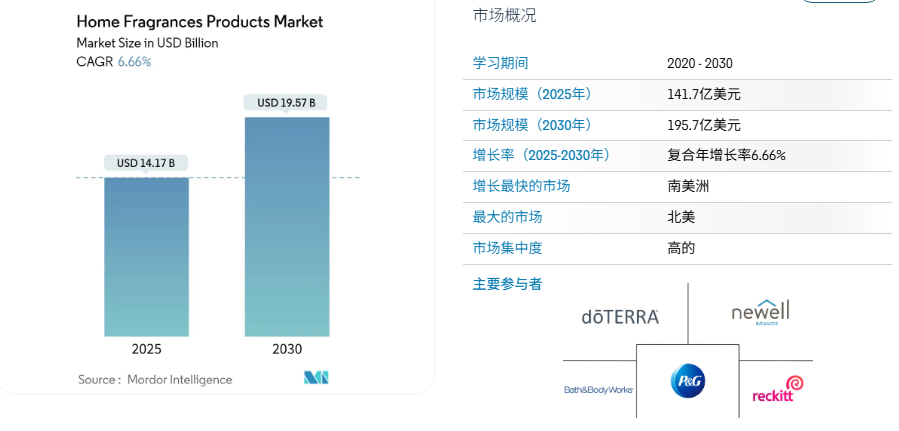The width and height of the screenshot is (899, 431).
Task: Select the 学习期间 row label
Action: point(500,63)
